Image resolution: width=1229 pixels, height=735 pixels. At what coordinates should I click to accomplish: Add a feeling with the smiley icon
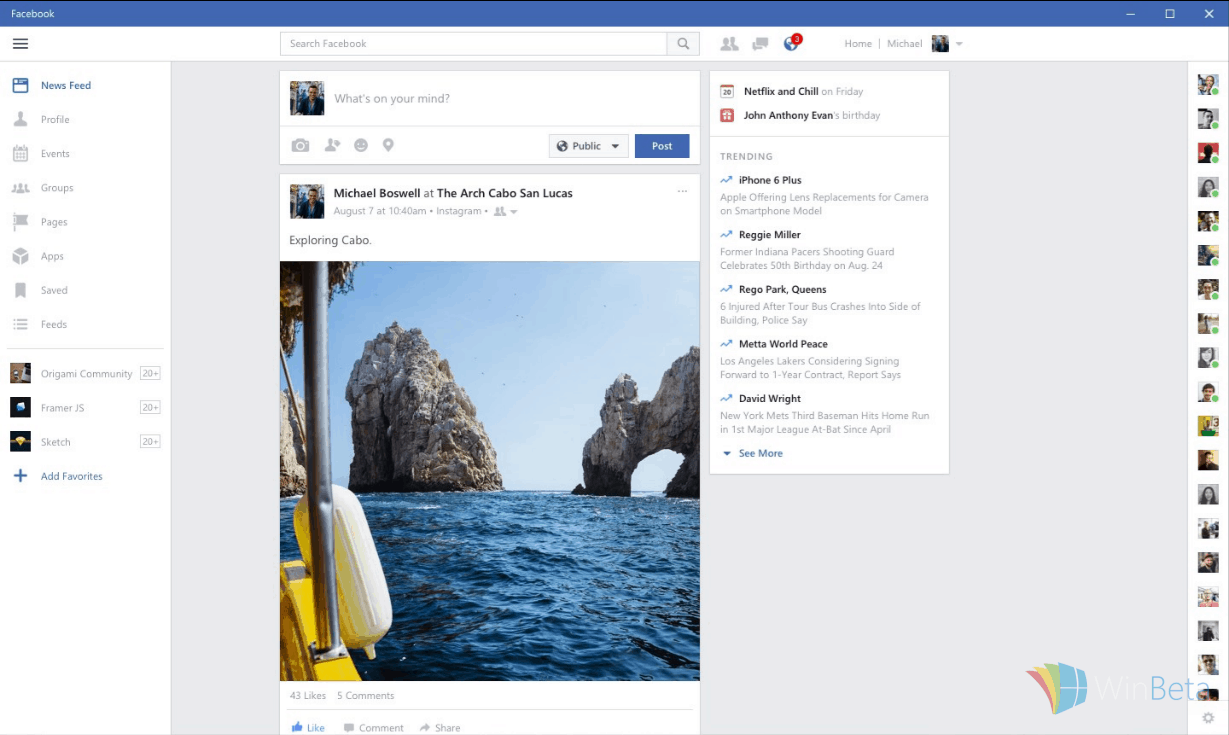point(361,146)
